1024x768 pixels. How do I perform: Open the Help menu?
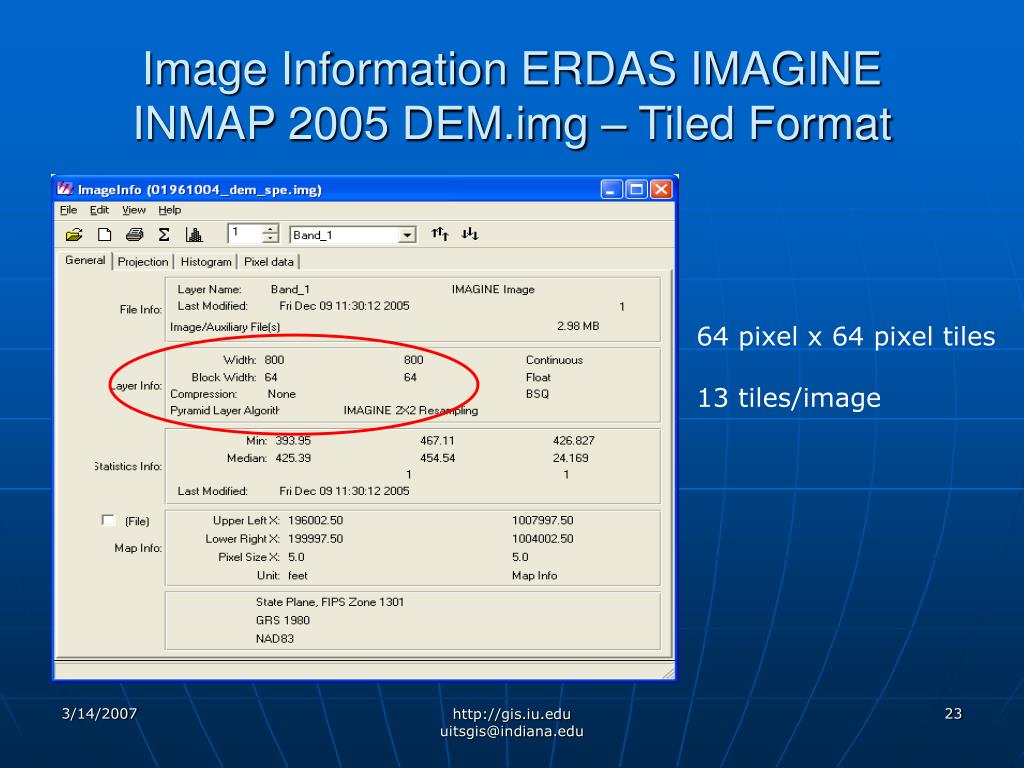[170, 210]
